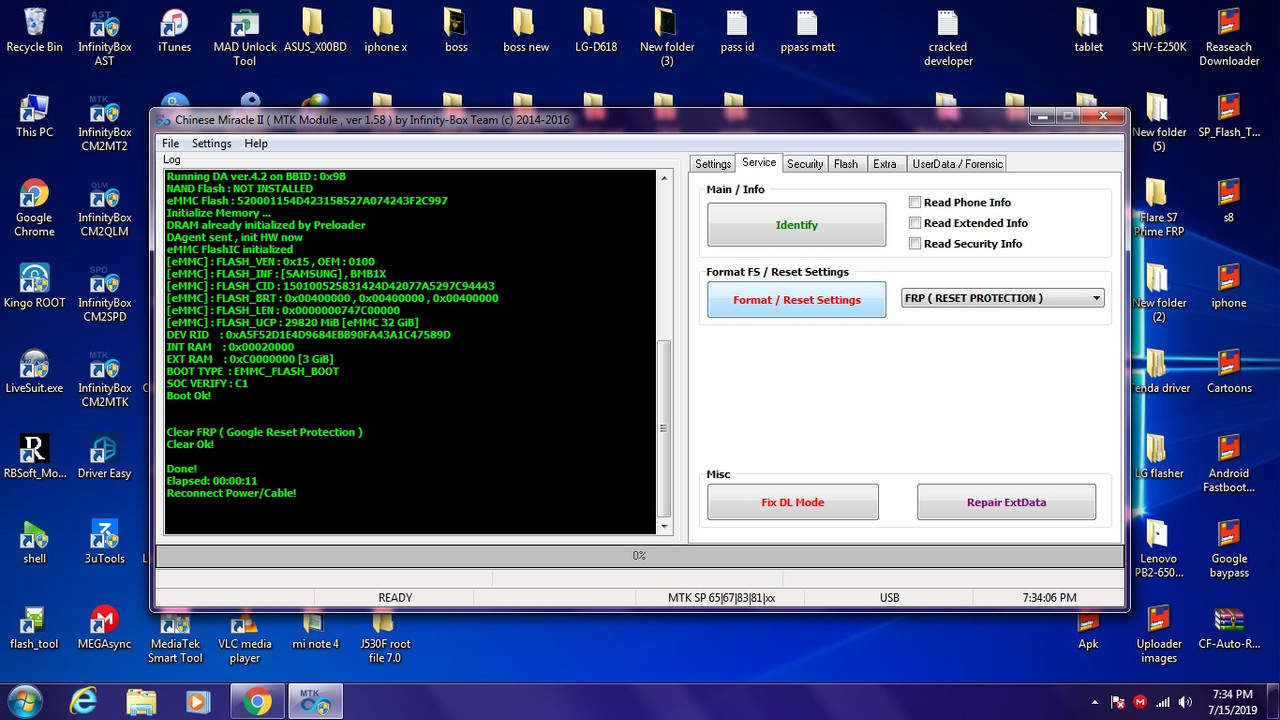Launch VLC media player desktop icon
Viewport: 1280px width, 720px height.
(245, 634)
